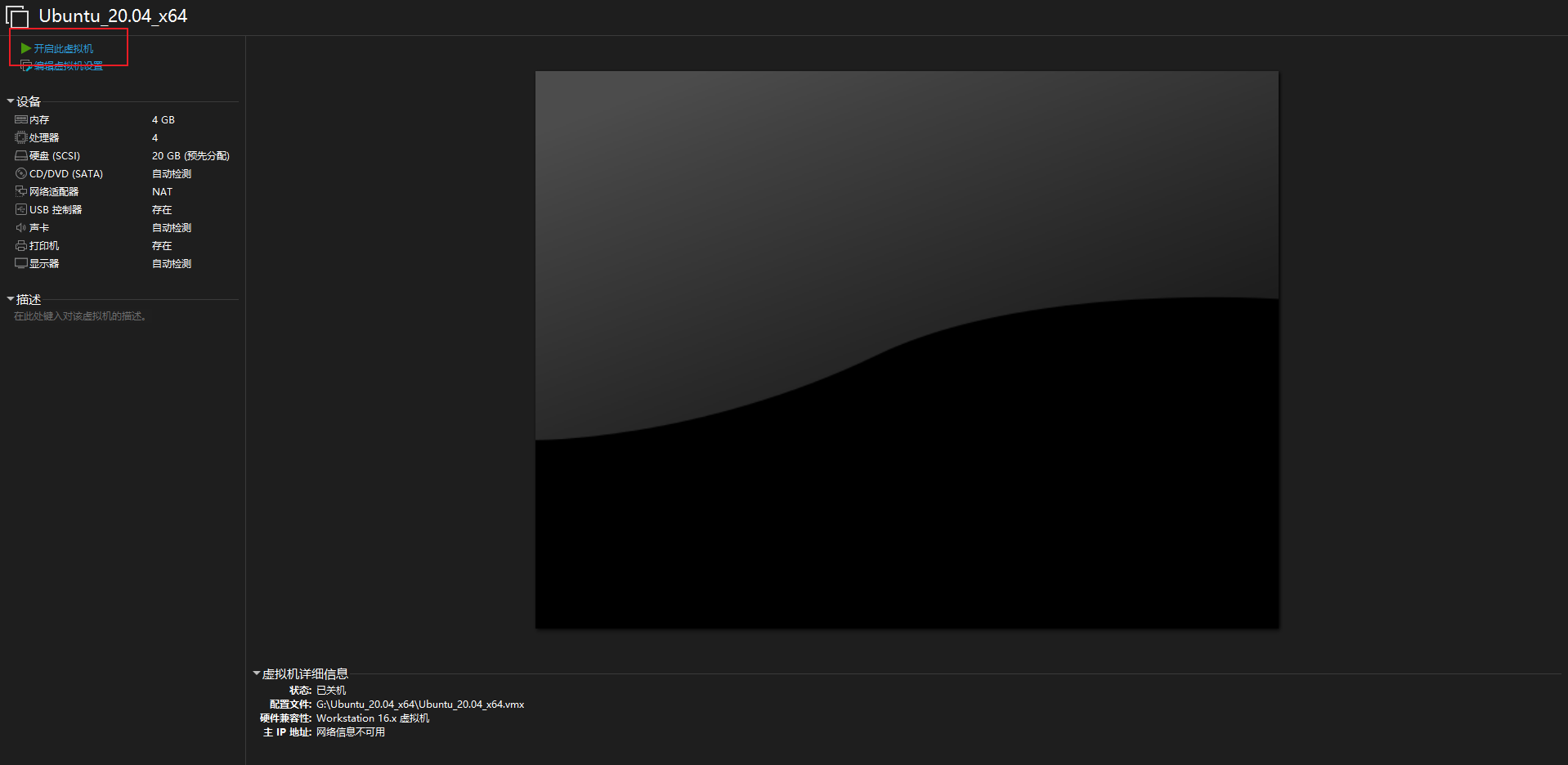1568x765 pixels.
Task: Collapse the 描述 section
Action: click(x=11, y=299)
